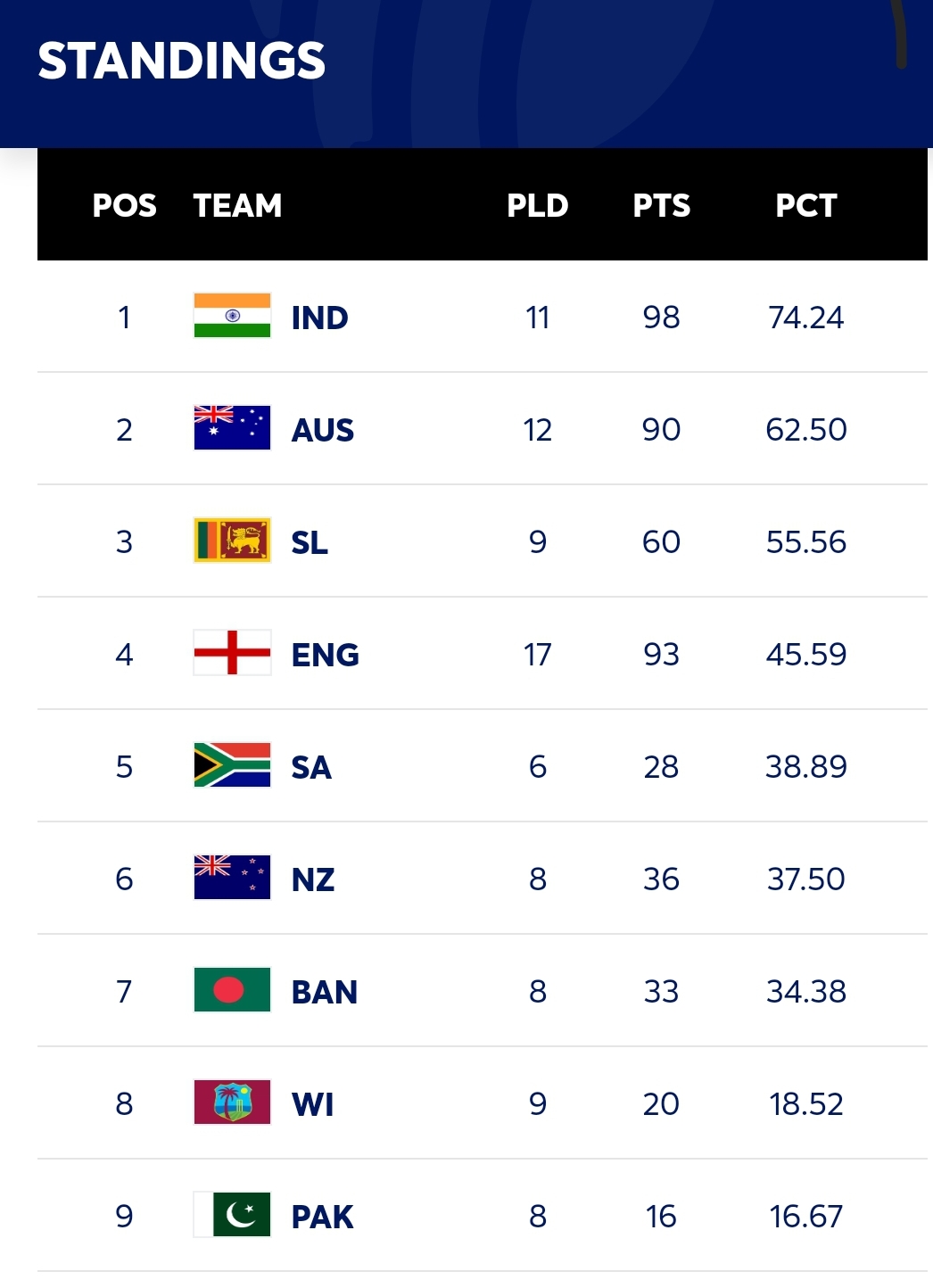Select the ENG team name
The width and height of the screenshot is (933, 1288).
(x=325, y=655)
